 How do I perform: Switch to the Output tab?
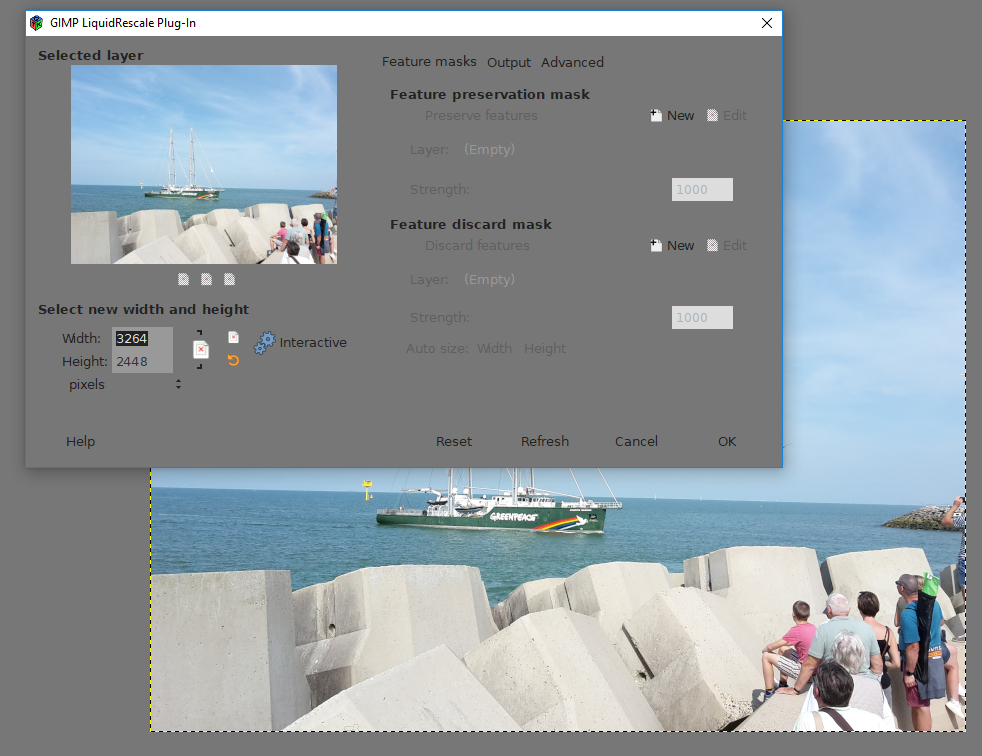(x=509, y=62)
